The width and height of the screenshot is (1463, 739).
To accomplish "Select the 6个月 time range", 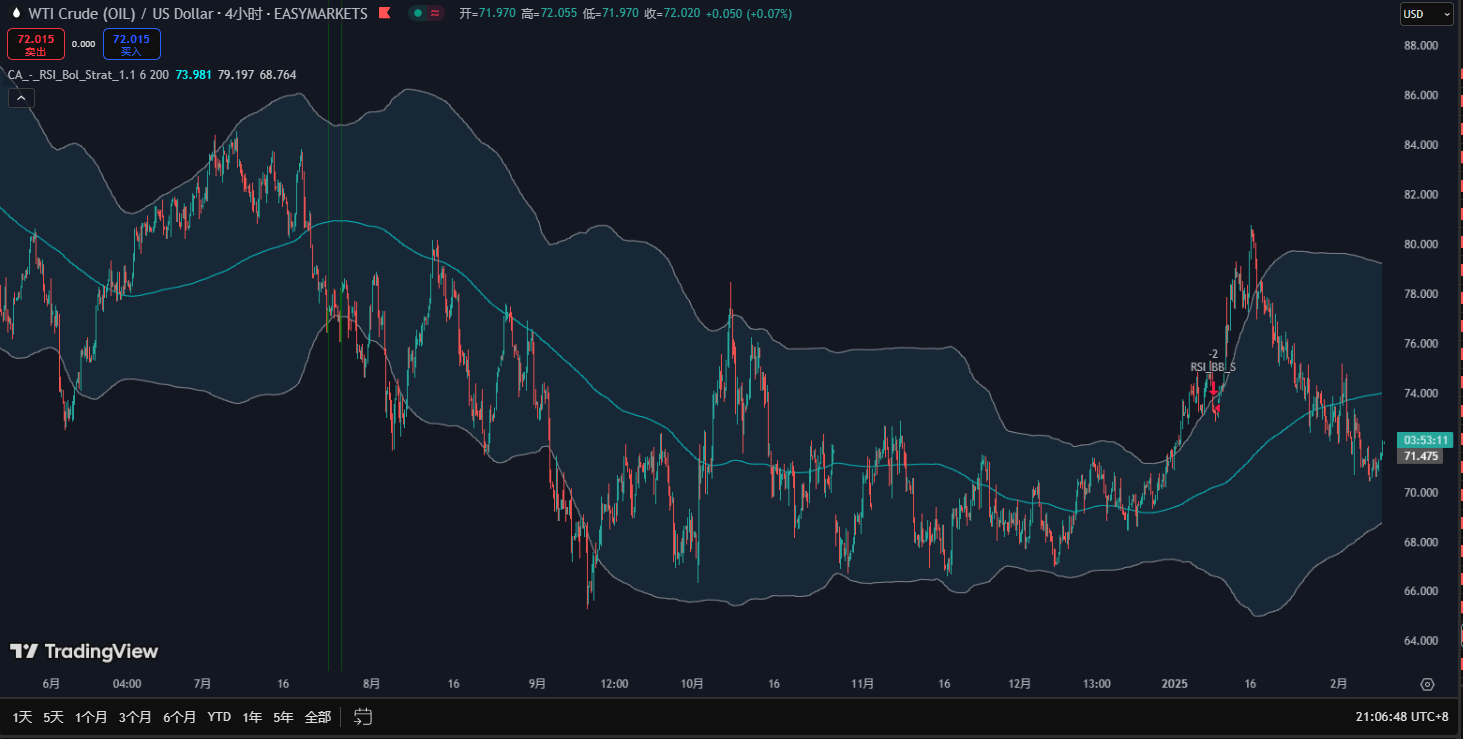I will (179, 717).
